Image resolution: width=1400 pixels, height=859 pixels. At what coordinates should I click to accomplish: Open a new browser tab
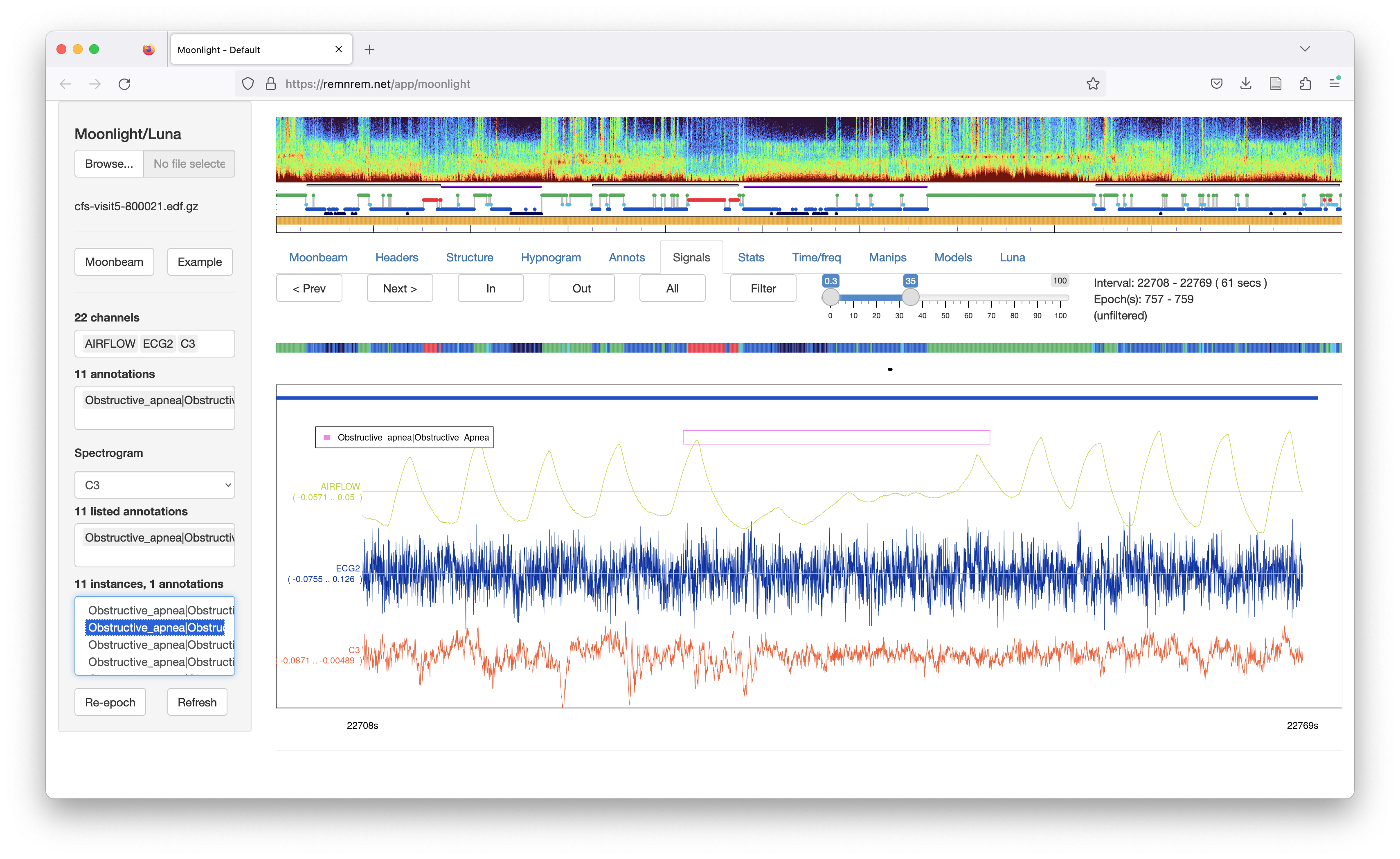click(369, 50)
